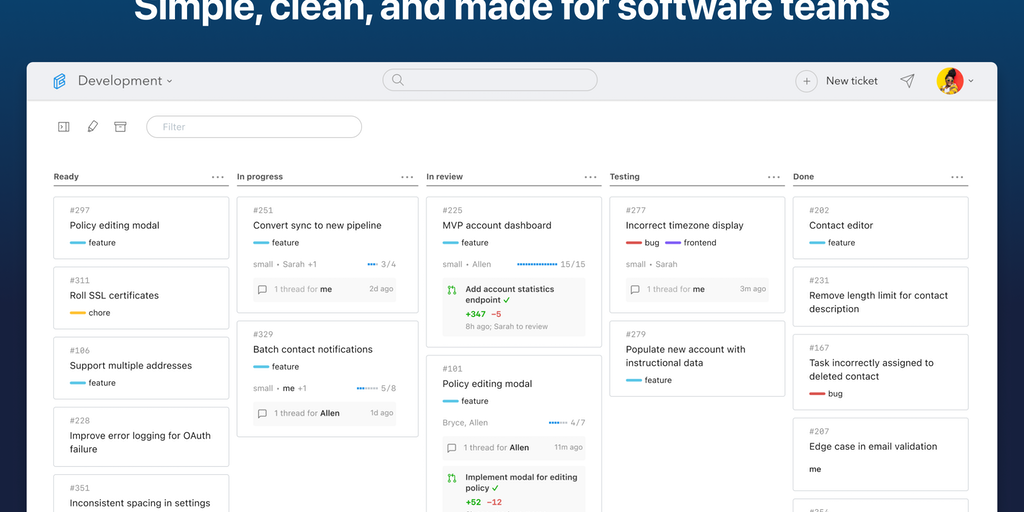The image size is (1024, 512).
Task: Click pull request icon on Add account statistics
Action: (452, 290)
